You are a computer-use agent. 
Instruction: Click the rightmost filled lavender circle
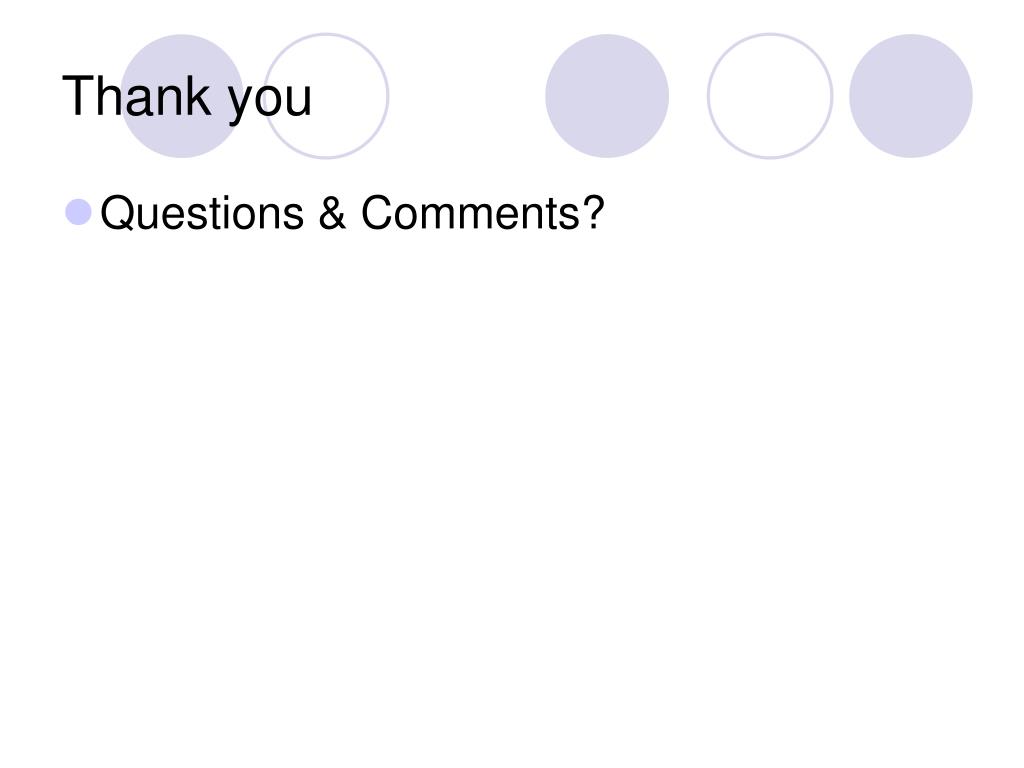pyautogui.click(x=910, y=96)
